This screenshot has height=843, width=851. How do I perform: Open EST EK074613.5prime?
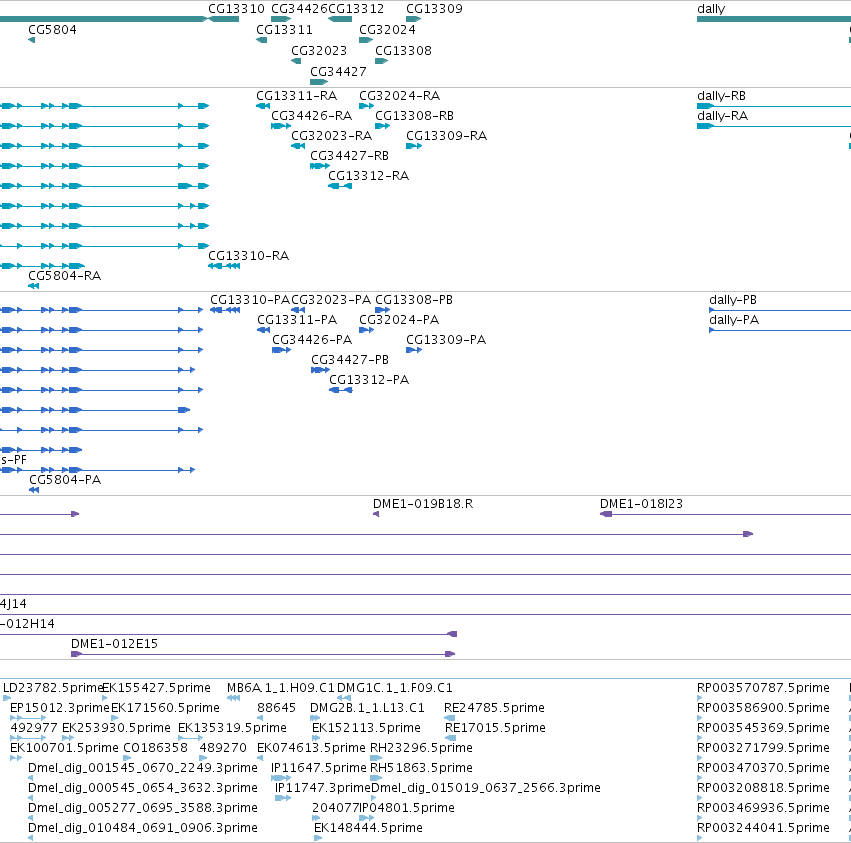[x=311, y=748]
